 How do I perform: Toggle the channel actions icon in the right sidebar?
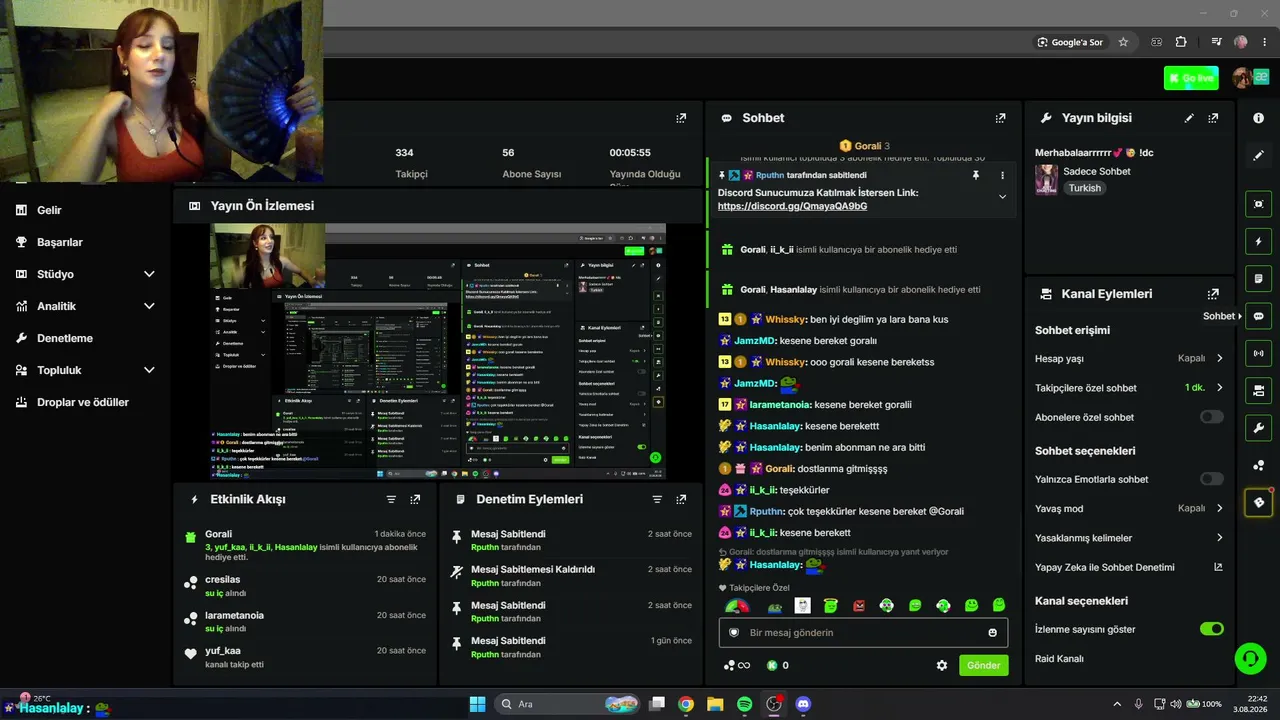[1258, 390]
